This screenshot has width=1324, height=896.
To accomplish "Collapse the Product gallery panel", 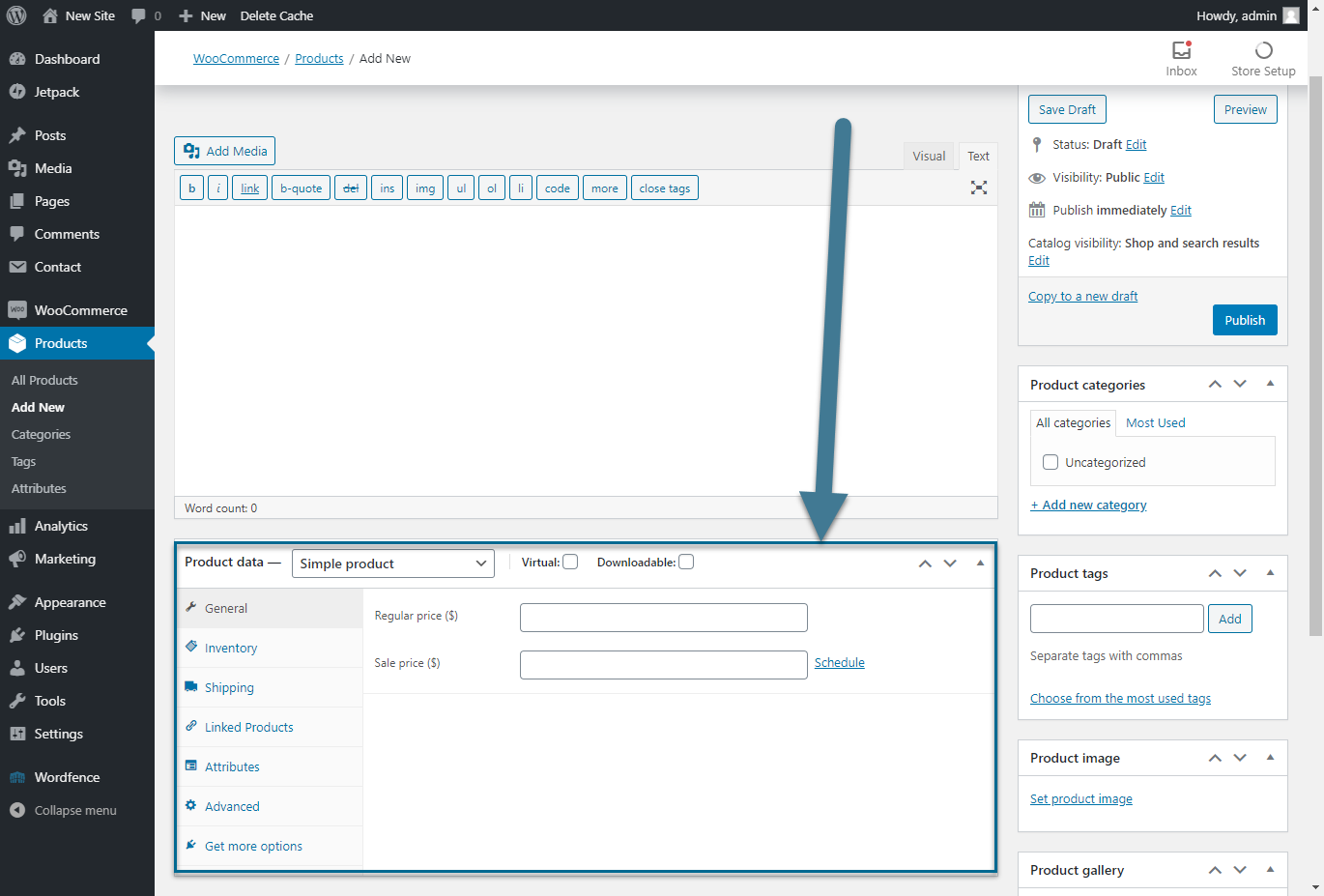I will [1270, 869].
